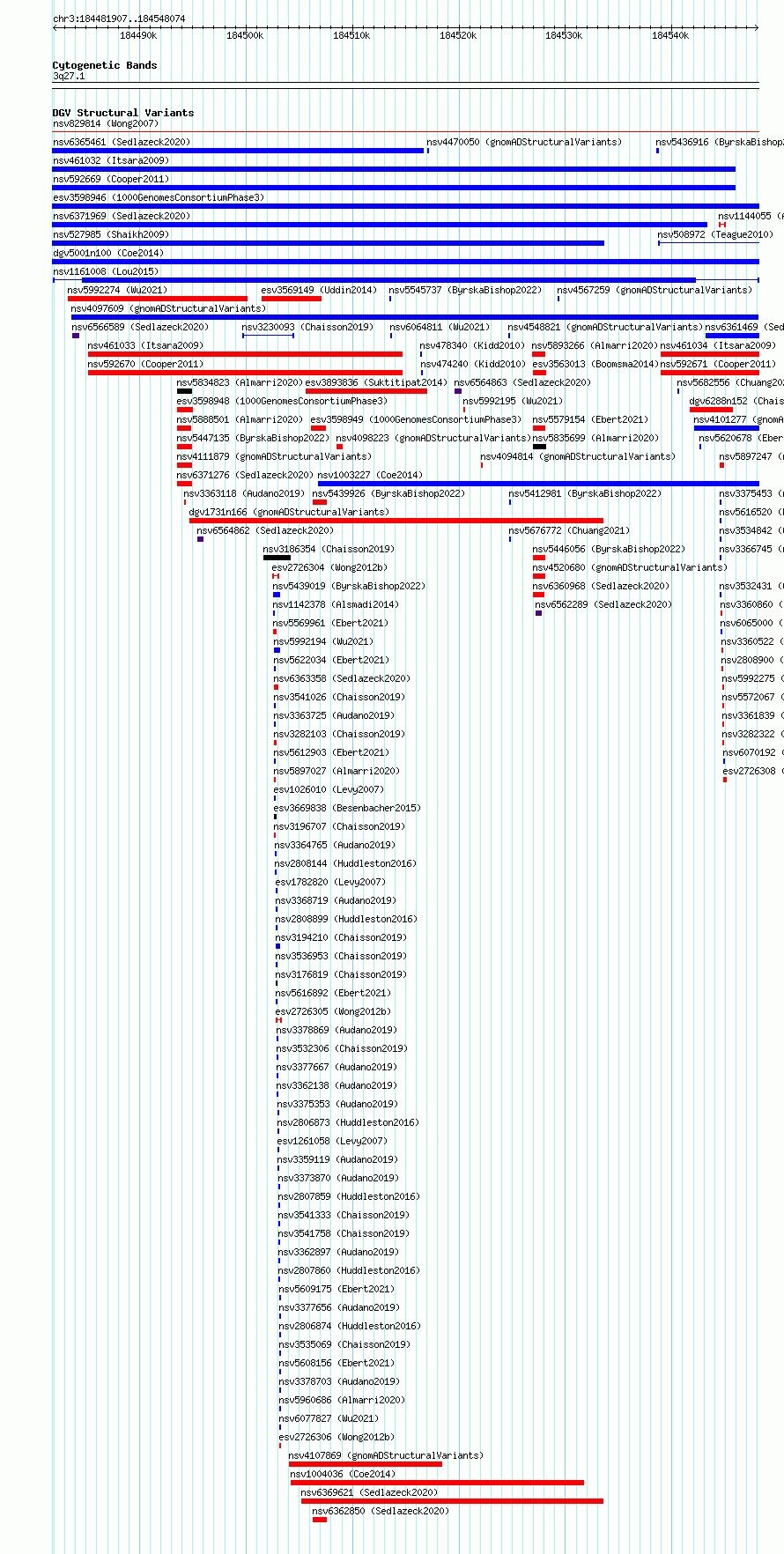Click nsv4094814 gnomADStructuralVariants label

click(578, 456)
